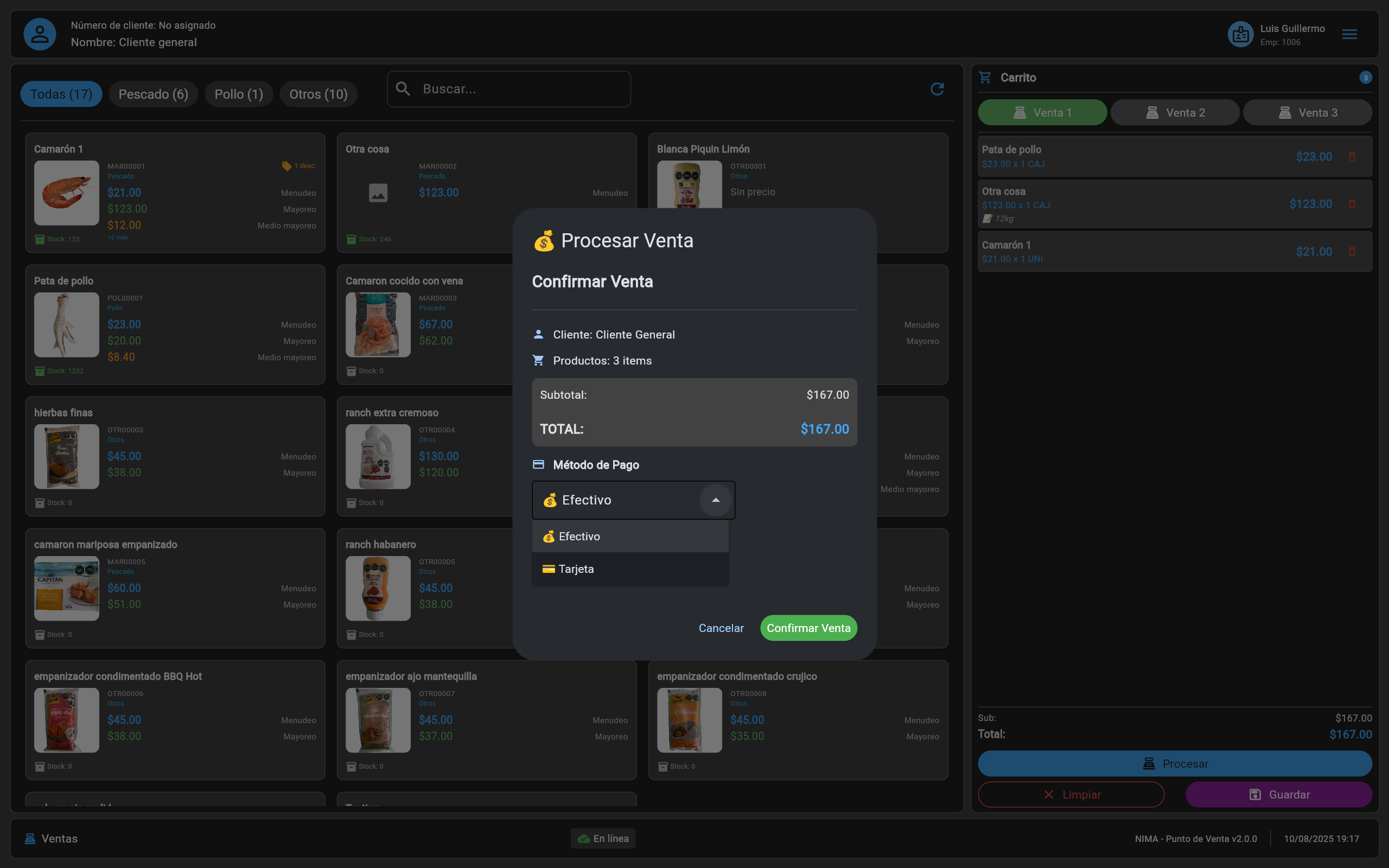
Task: Open the Venta 2 sale tab
Action: [x=1175, y=112]
